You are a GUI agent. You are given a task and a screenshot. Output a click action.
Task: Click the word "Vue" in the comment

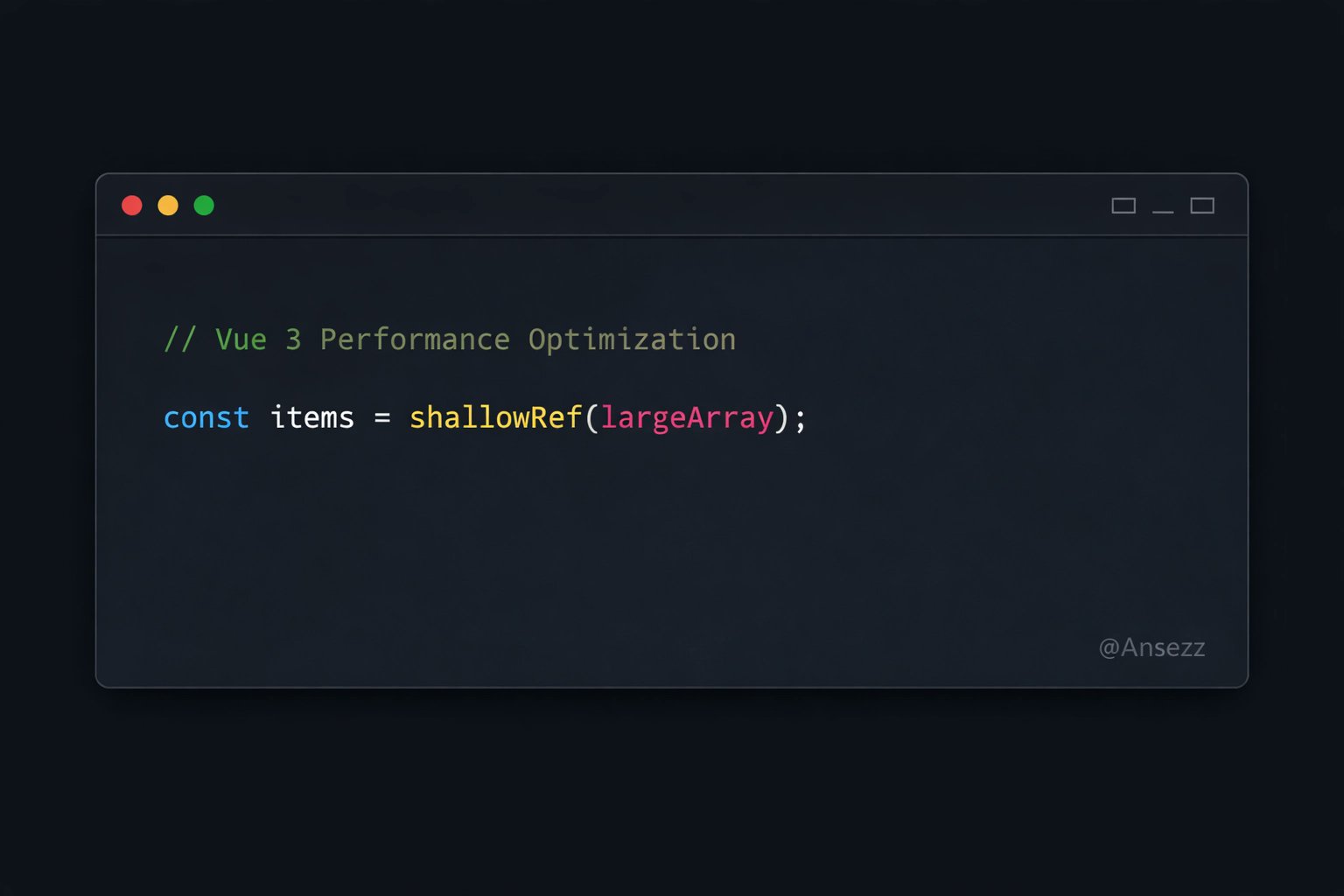[241, 339]
